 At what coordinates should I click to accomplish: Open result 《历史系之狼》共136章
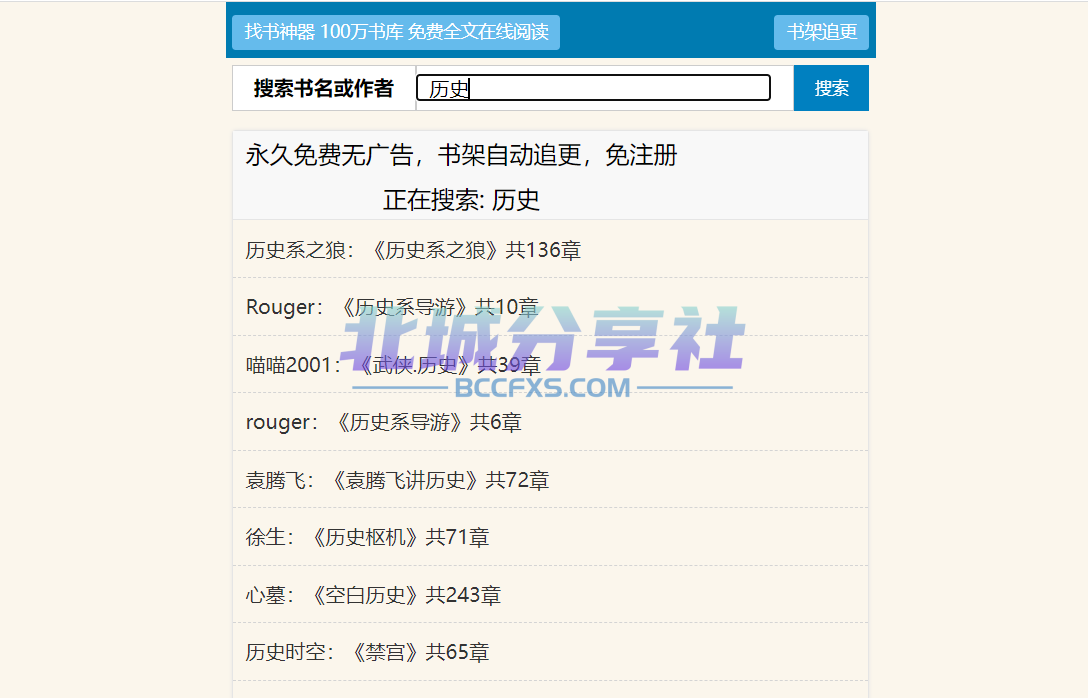click(x=550, y=249)
